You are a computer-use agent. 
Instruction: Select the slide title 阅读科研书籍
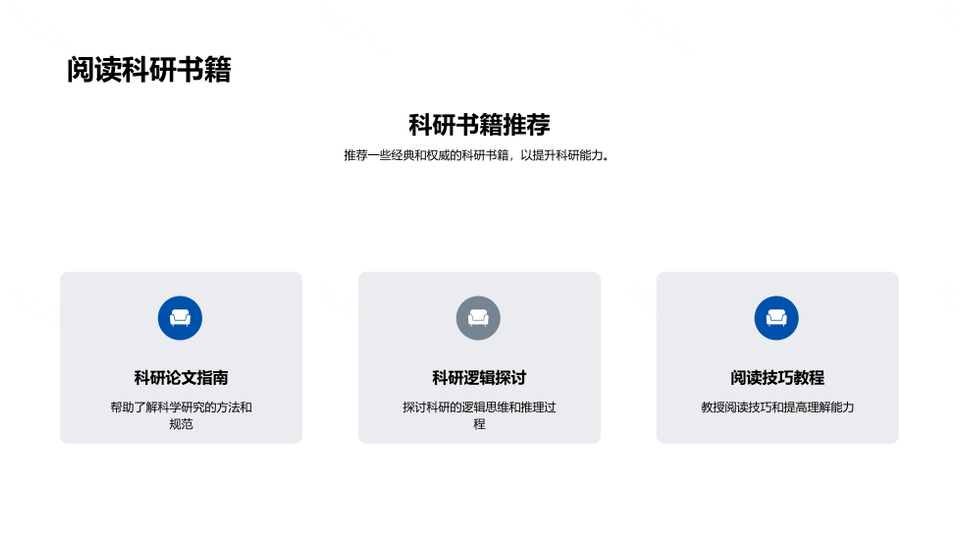[149, 70]
